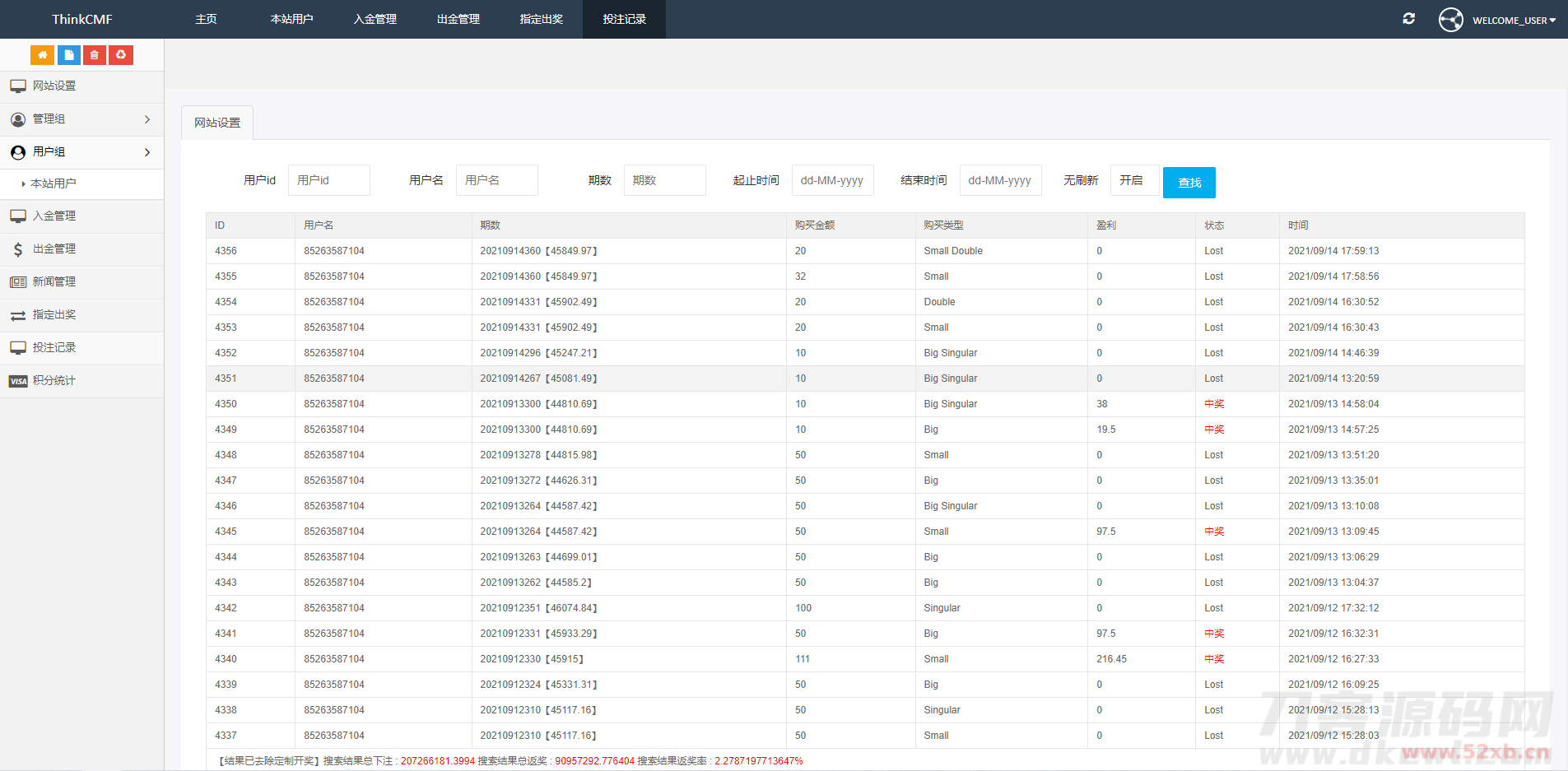Focus the 用户名 filter input field
Viewport: 1568px width, 771px height.
point(496,180)
